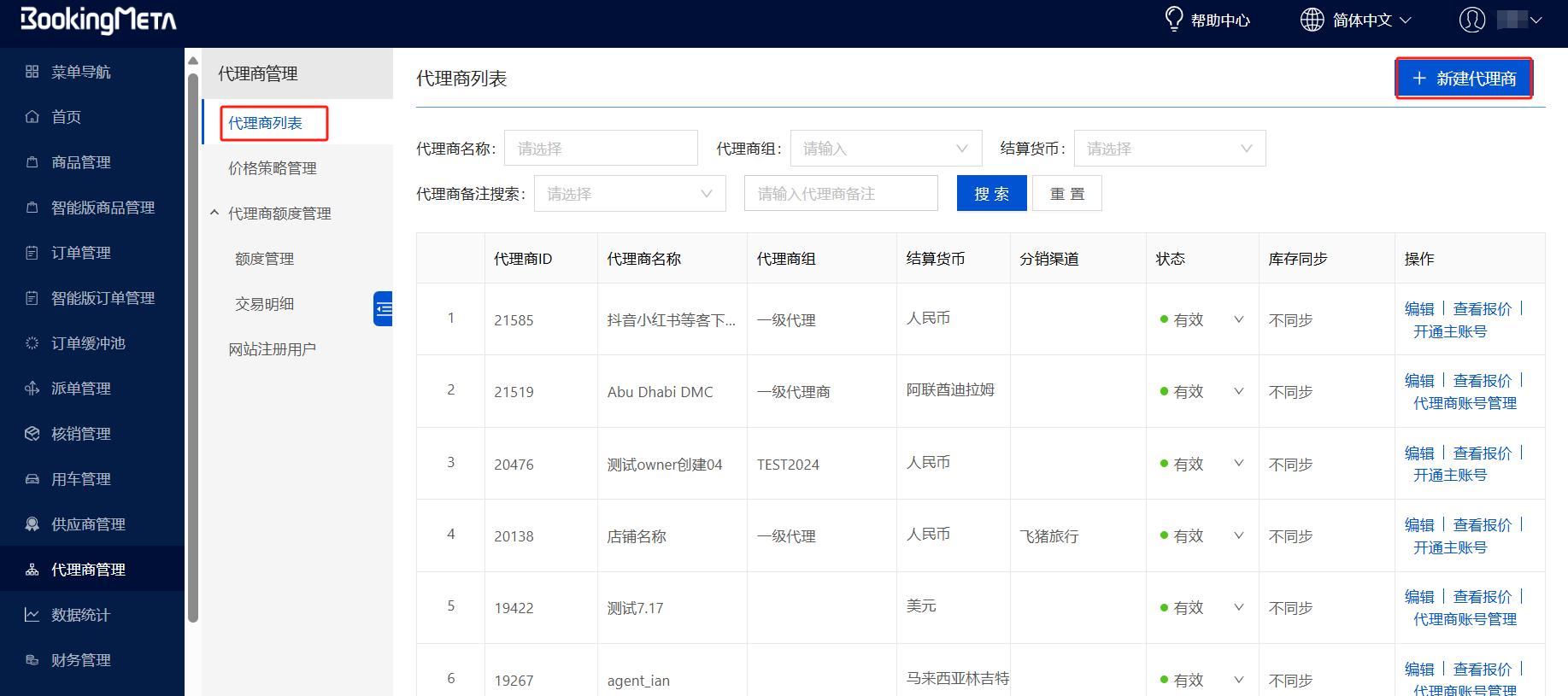
Task: Click the supplier management icon
Action: 32,524
